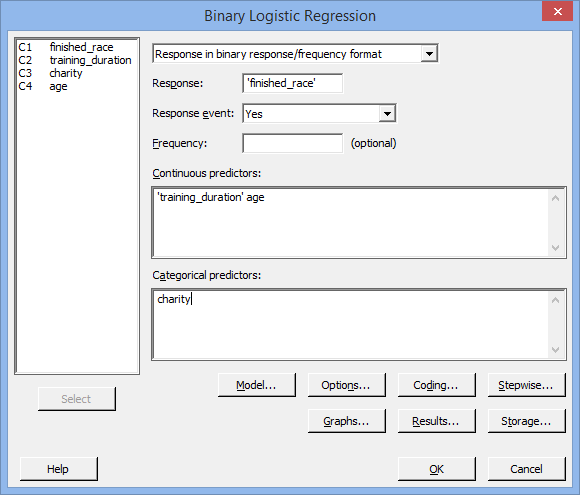Cancel the regression dialog
This screenshot has width=580, height=495.
pos(526,469)
